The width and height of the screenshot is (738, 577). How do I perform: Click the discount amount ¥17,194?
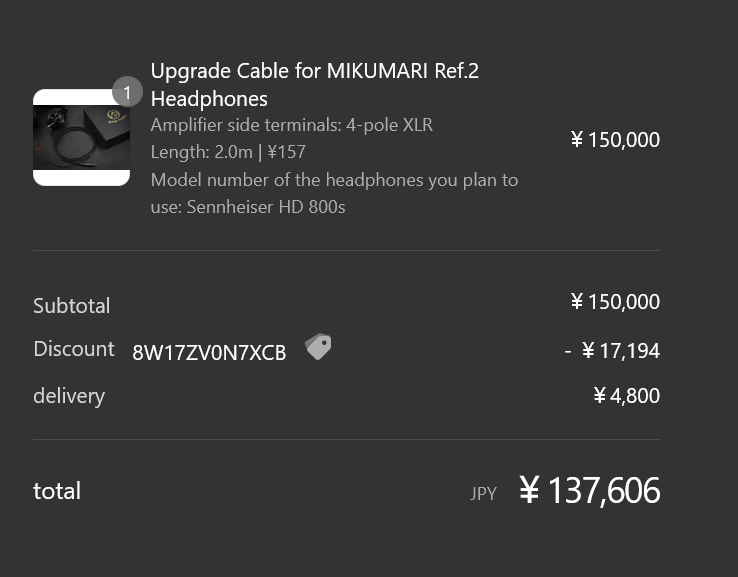coord(612,351)
